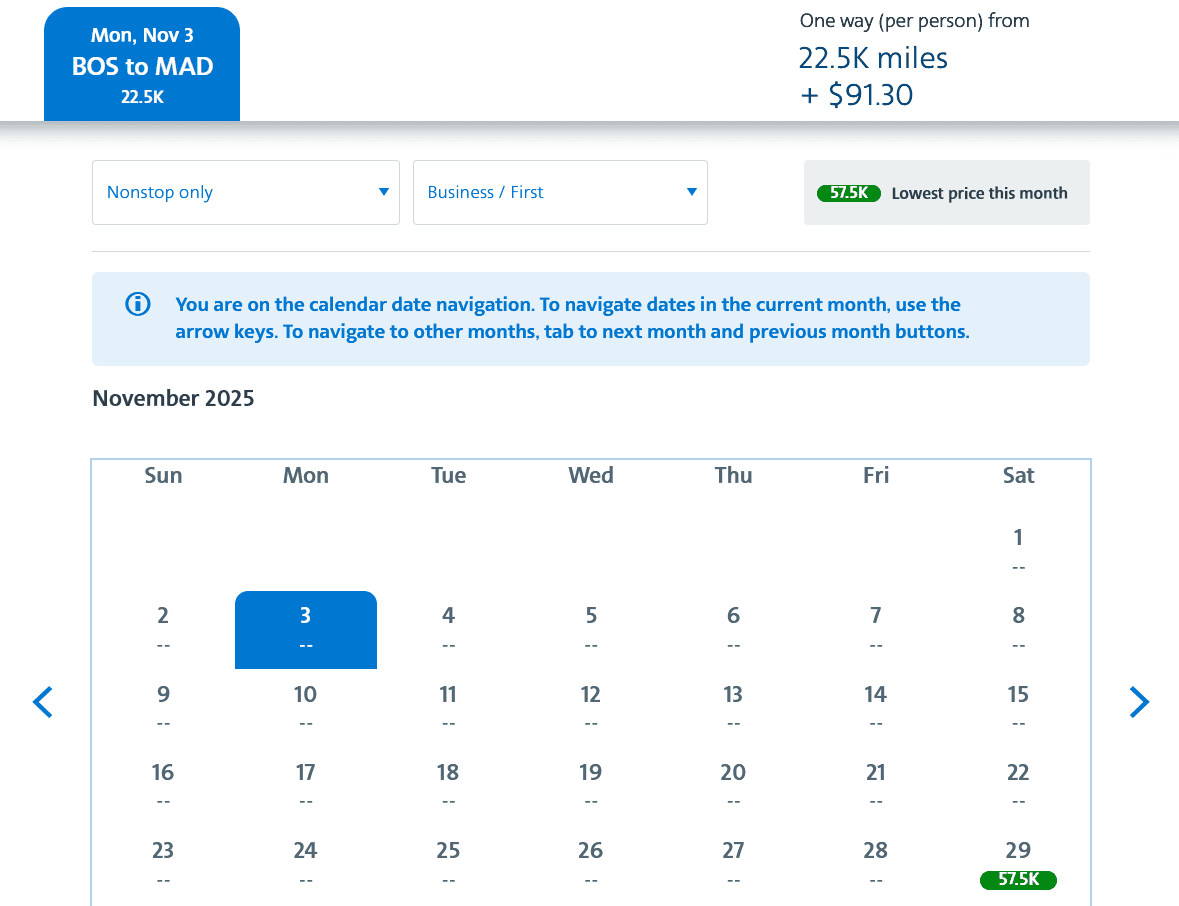Image resolution: width=1179 pixels, height=906 pixels.
Task: Click the Nonstop only dropdown arrow
Action: [383, 192]
